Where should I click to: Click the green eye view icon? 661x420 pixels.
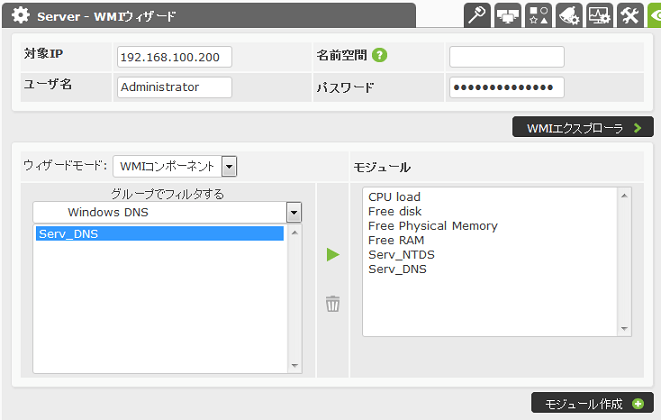point(657,15)
